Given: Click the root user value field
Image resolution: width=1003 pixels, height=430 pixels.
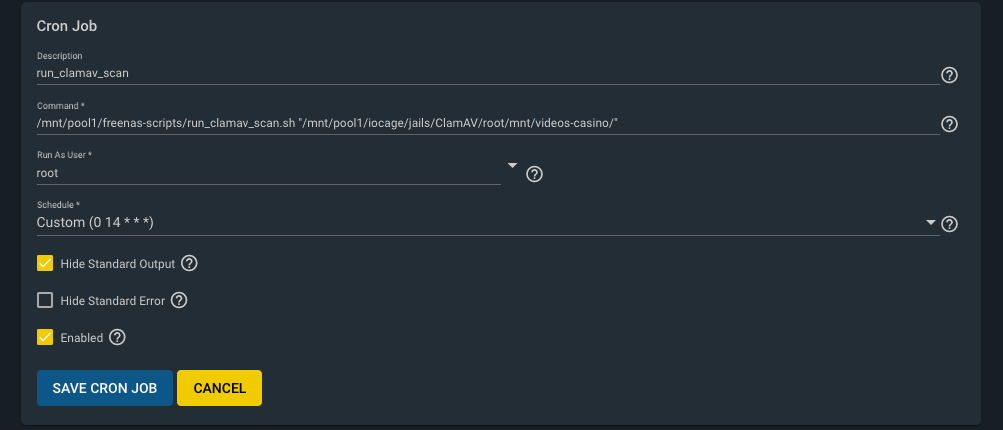Looking at the screenshot, I should pyautogui.click(x=269, y=173).
